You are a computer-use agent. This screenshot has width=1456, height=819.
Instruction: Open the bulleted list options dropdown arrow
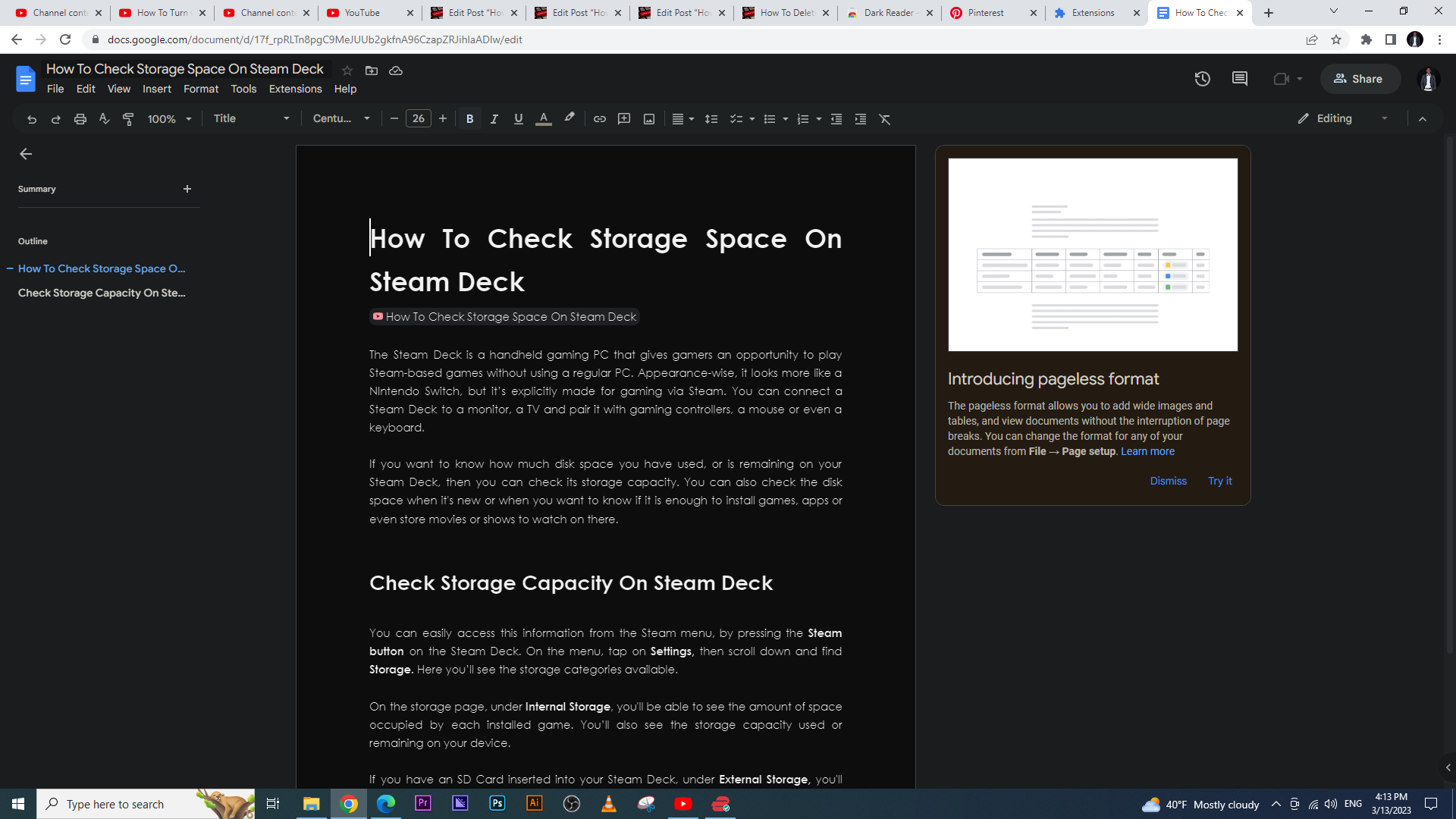pos(785,119)
